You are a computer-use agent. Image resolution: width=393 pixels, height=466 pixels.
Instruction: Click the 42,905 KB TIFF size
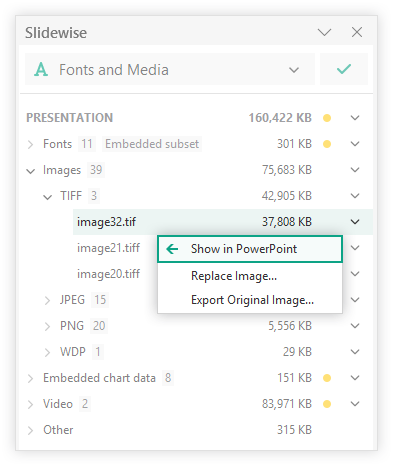pos(287,196)
